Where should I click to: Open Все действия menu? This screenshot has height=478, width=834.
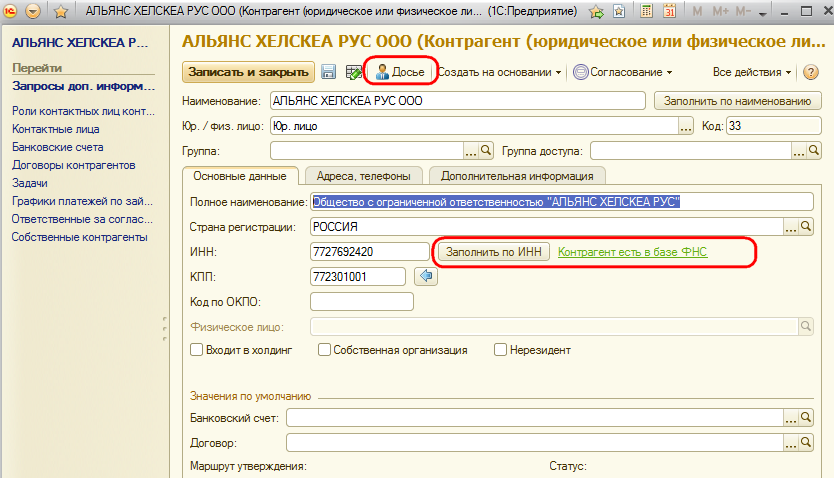752,72
